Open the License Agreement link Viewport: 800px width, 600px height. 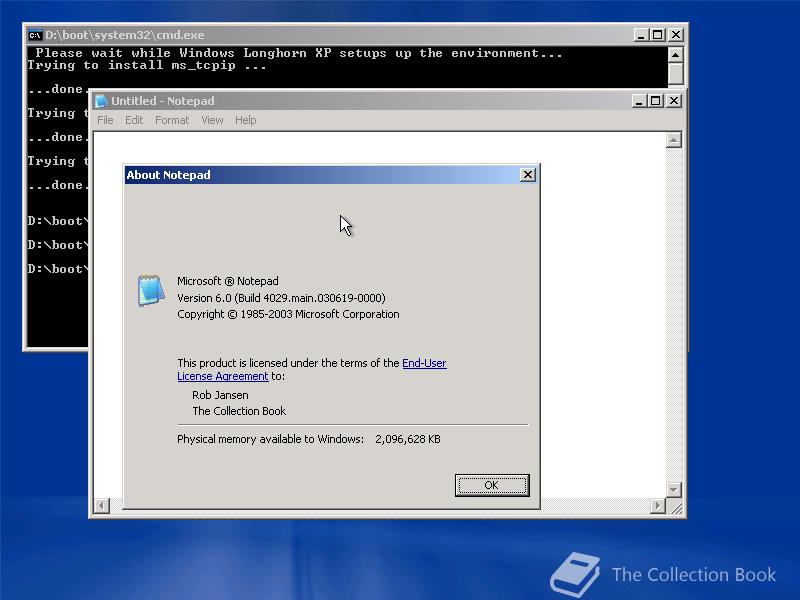pos(222,376)
